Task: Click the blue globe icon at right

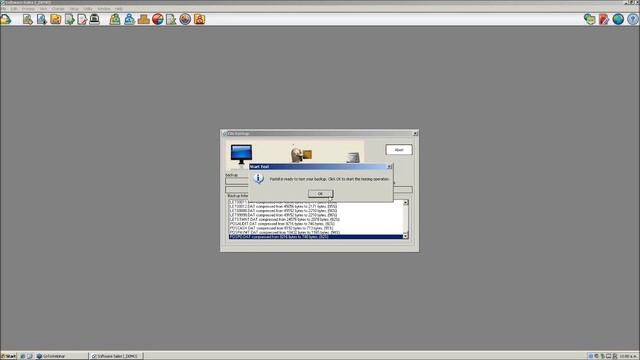Action: [x=618, y=19]
